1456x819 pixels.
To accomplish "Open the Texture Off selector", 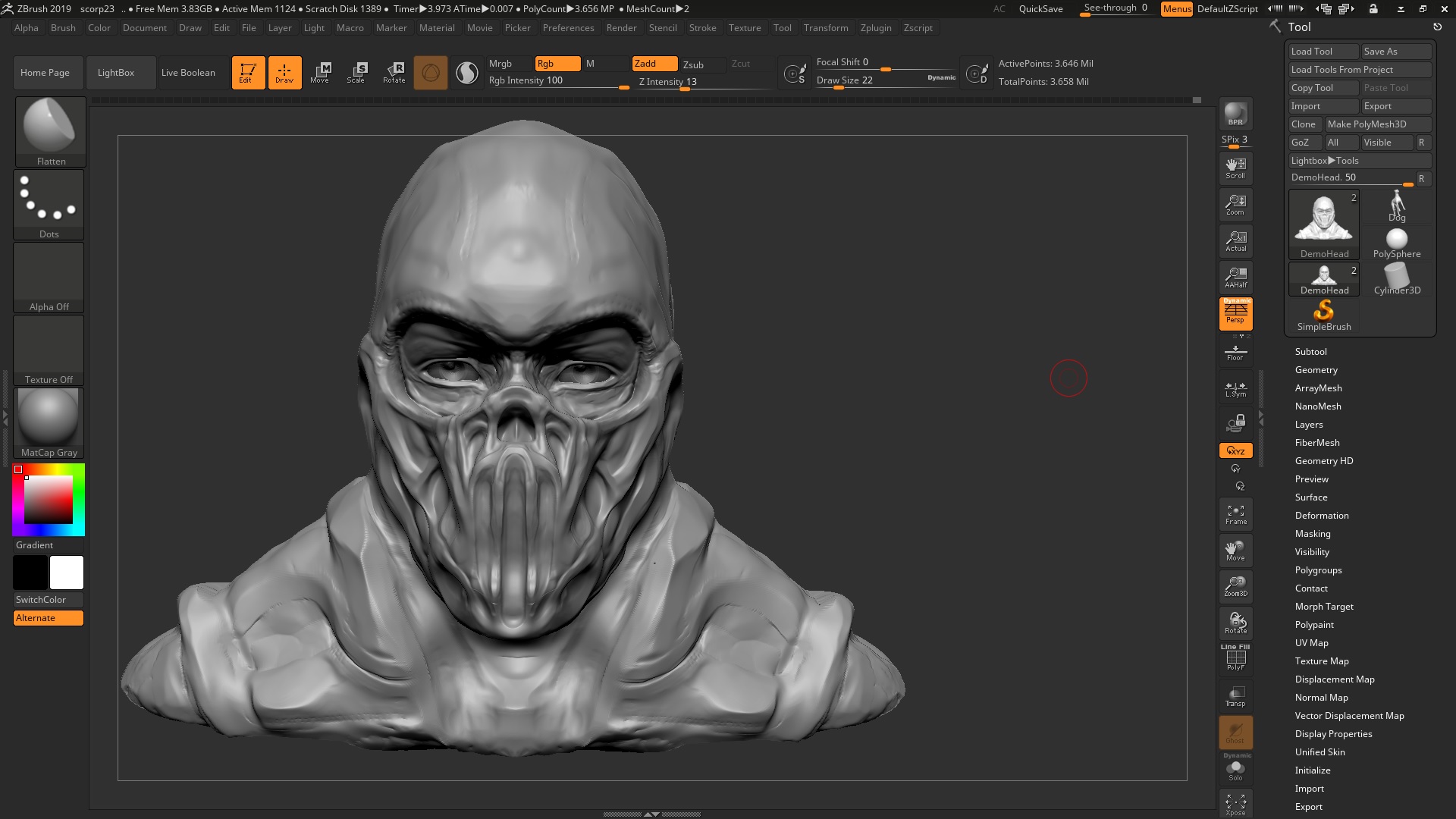I will coord(49,350).
